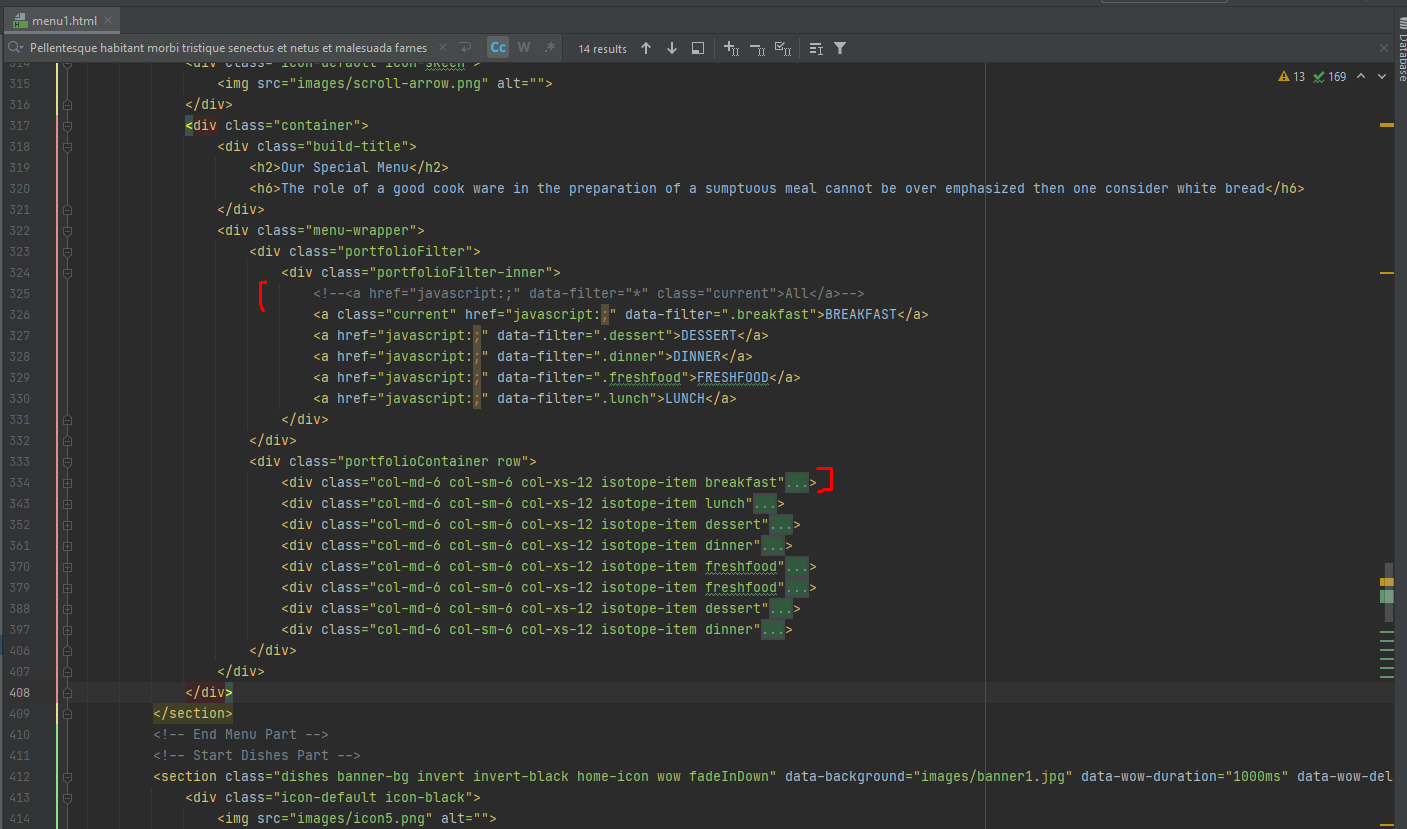Click the New Line icon in search bar

point(465,48)
